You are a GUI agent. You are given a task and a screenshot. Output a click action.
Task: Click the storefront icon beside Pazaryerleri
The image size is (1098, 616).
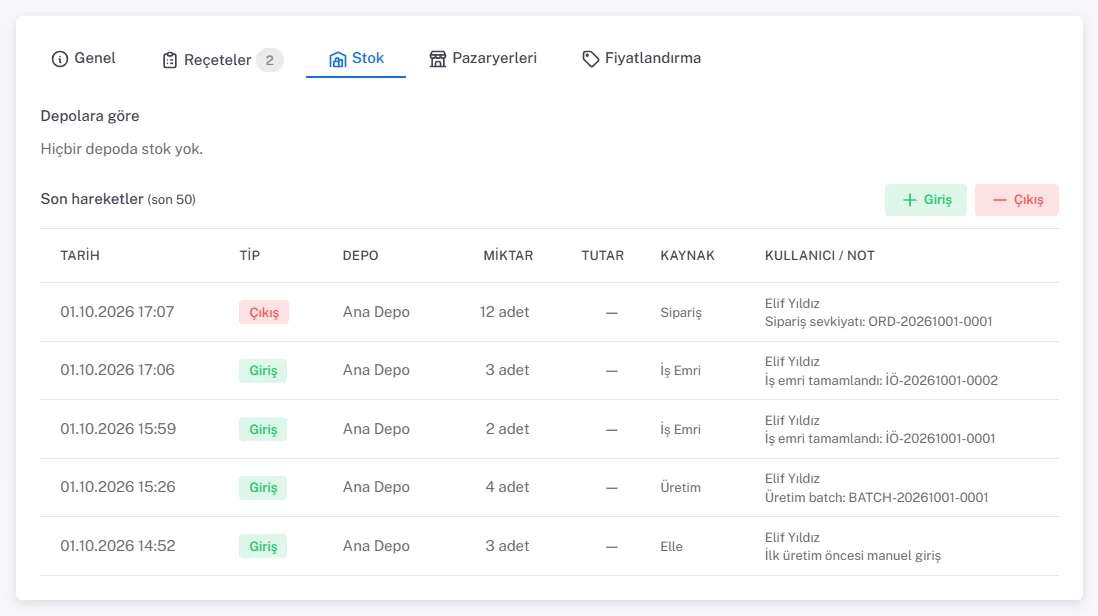(438, 59)
